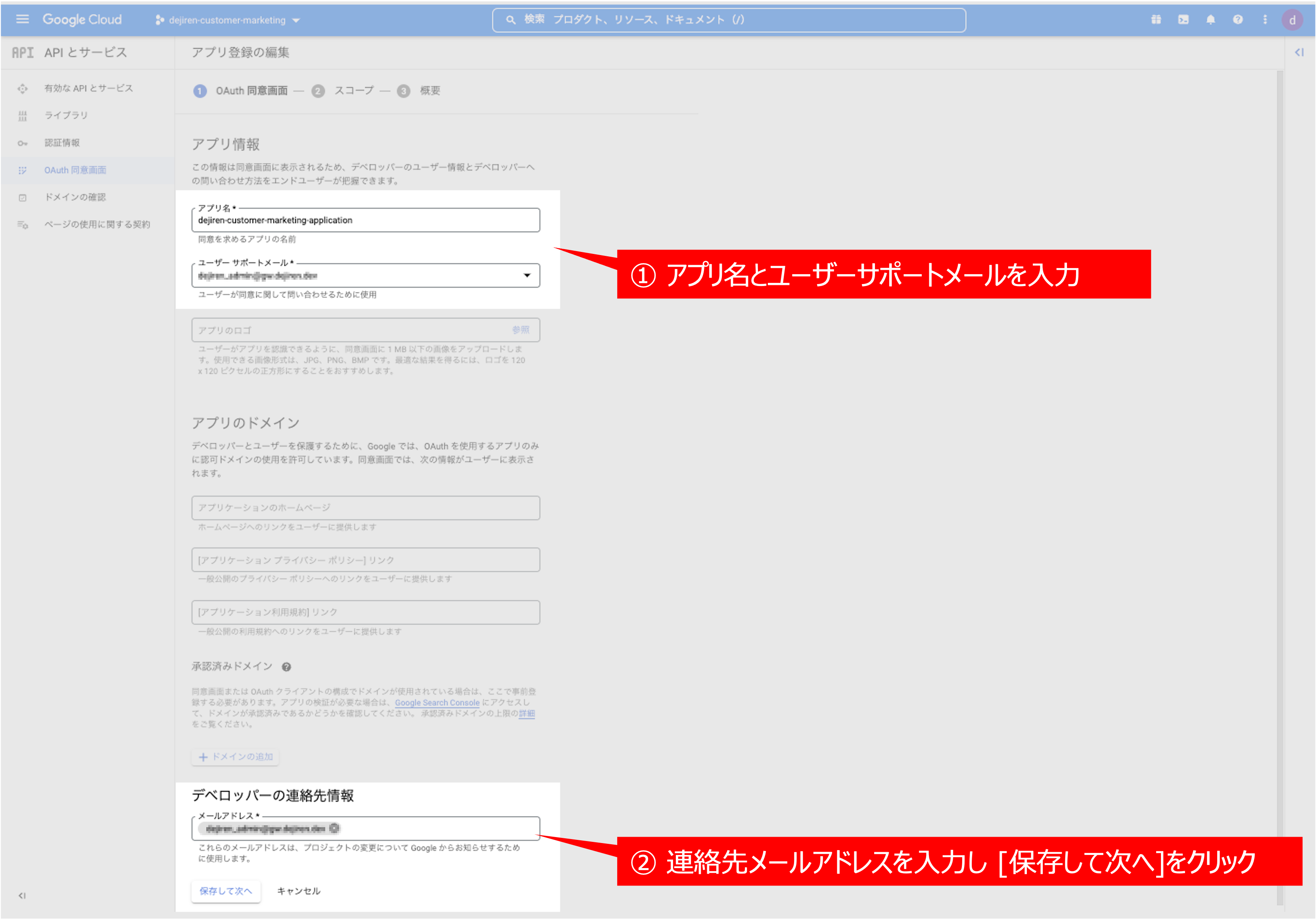This screenshot has width=1316, height=920.
Task: Click the OAuth 同意画面 sidebar icon
Action: click(22, 170)
